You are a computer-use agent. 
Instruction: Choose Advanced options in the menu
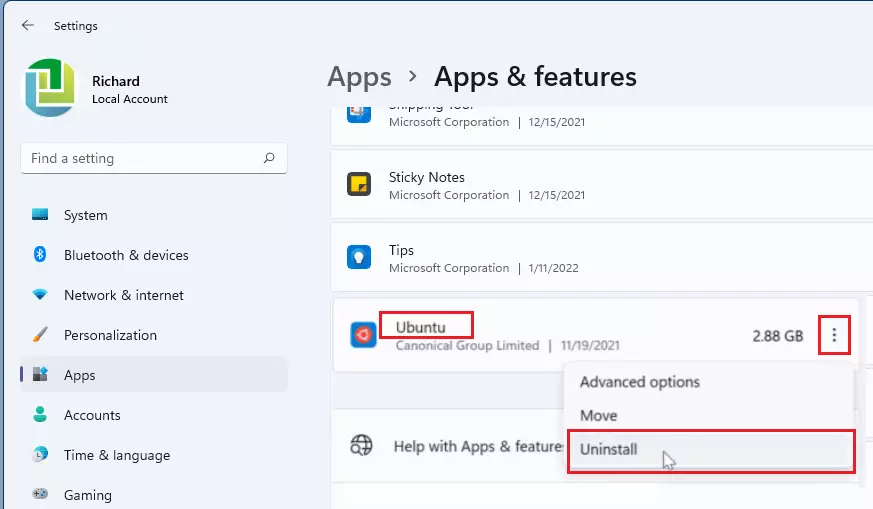click(640, 382)
